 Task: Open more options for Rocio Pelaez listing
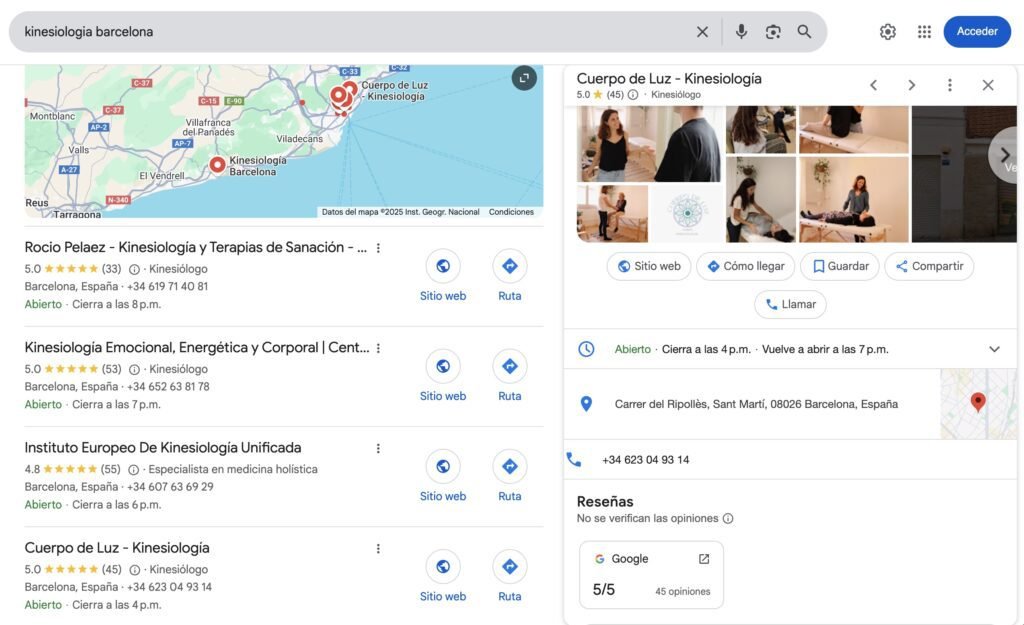pos(378,248)
